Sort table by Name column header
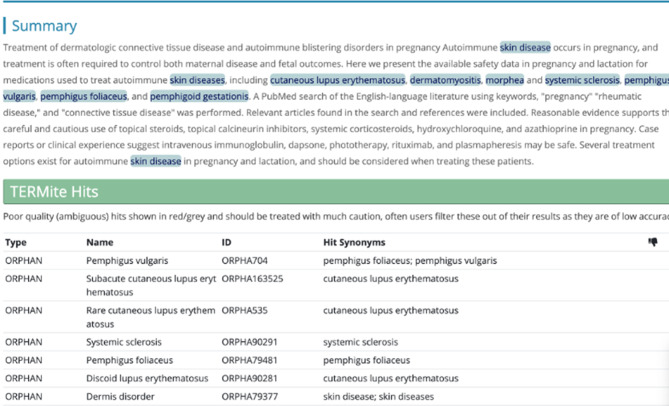This screenshot has width=669, height=406. point(100,243)
